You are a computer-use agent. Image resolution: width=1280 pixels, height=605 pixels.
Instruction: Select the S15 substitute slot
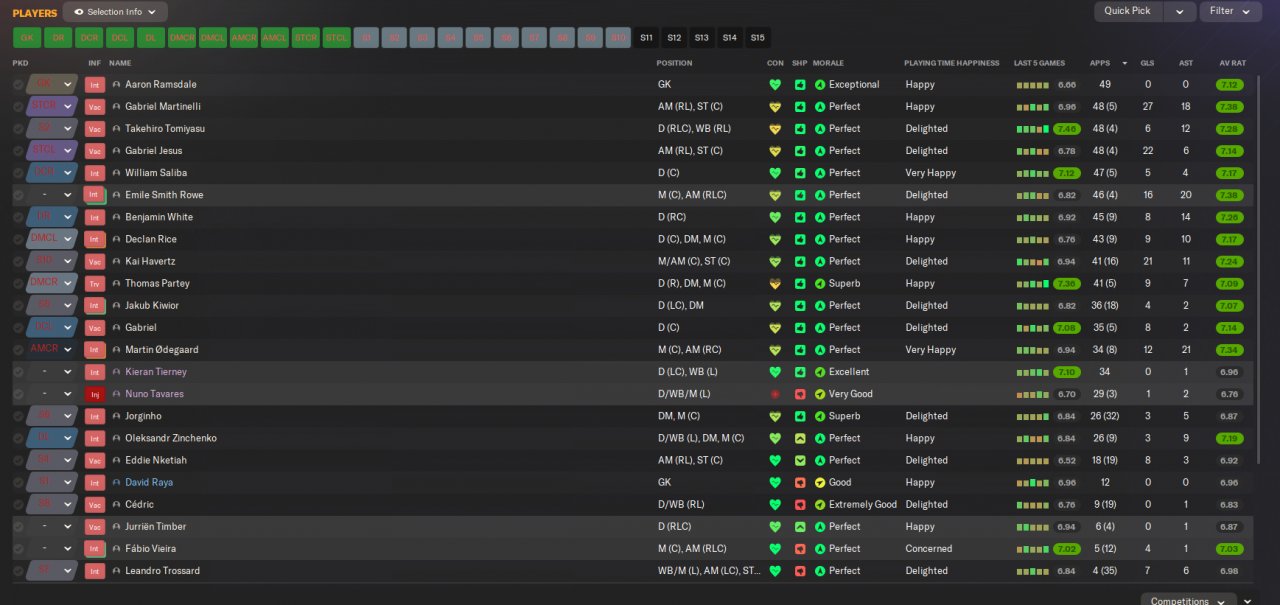[x=758, y=38]
